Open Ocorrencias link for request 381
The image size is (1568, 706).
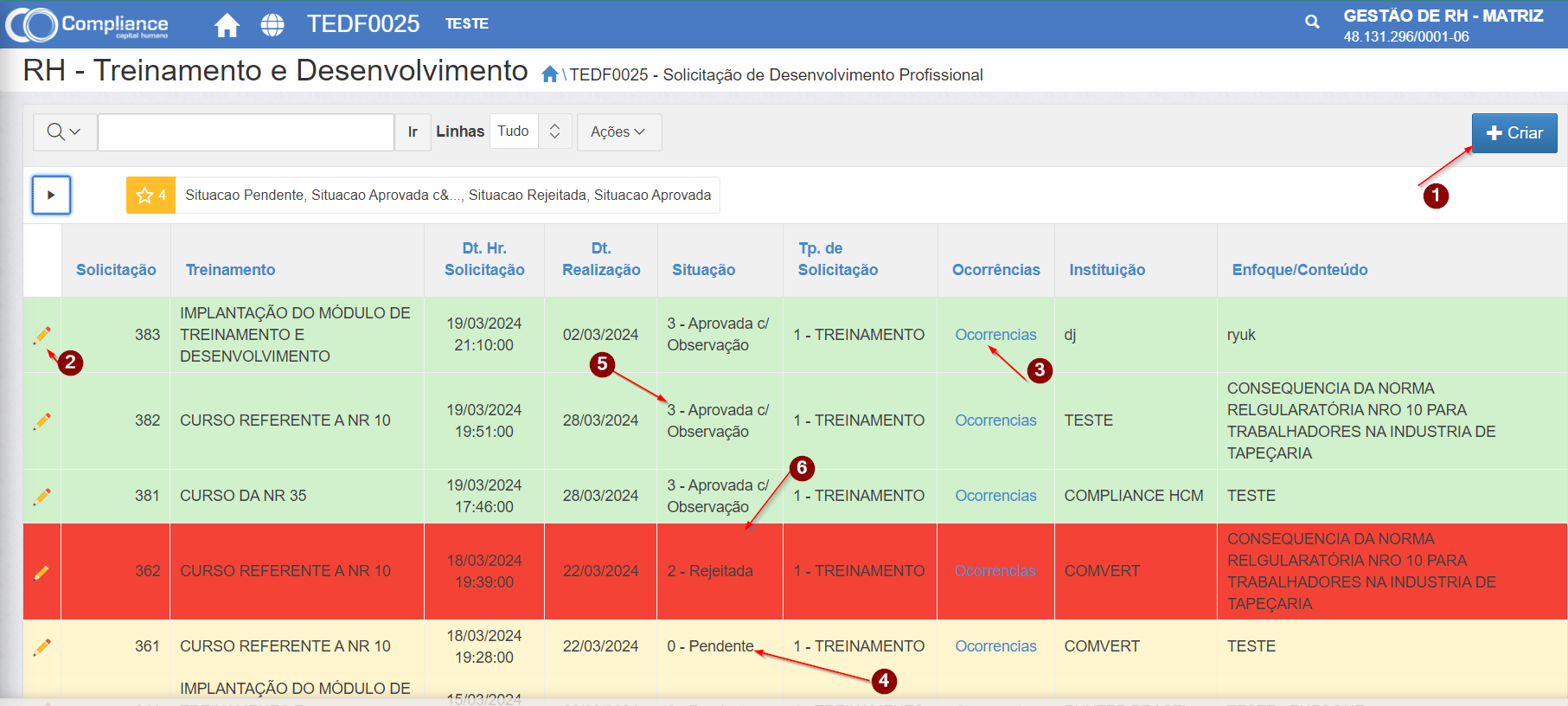pyautogui.click(x=995, y=496)
